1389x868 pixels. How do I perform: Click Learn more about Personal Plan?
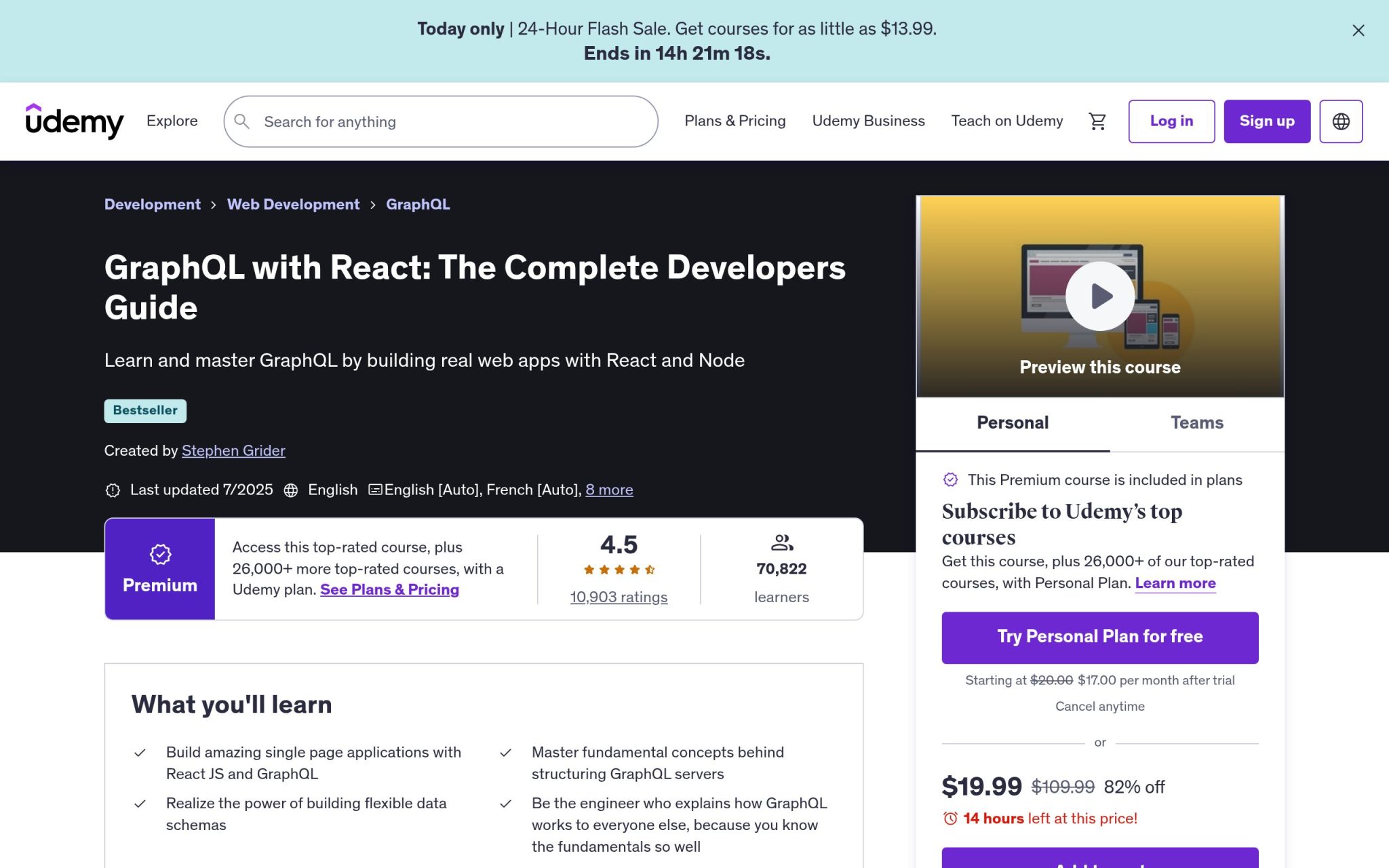(x=1175, y=583)
